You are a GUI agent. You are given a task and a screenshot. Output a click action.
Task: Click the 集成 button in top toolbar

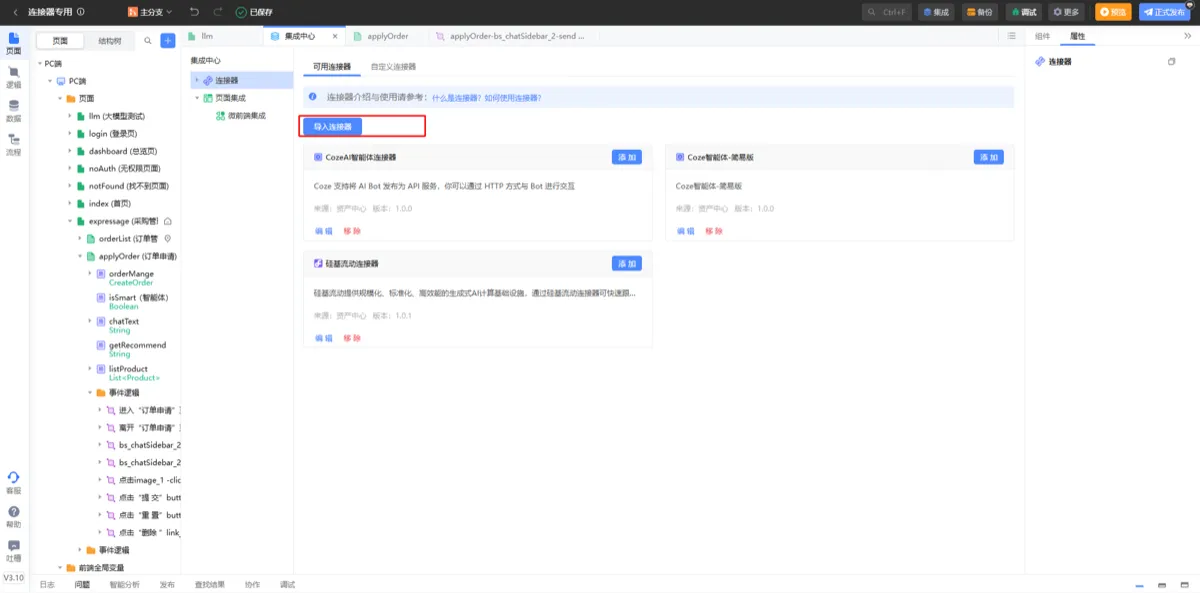[x=936, y=12]
